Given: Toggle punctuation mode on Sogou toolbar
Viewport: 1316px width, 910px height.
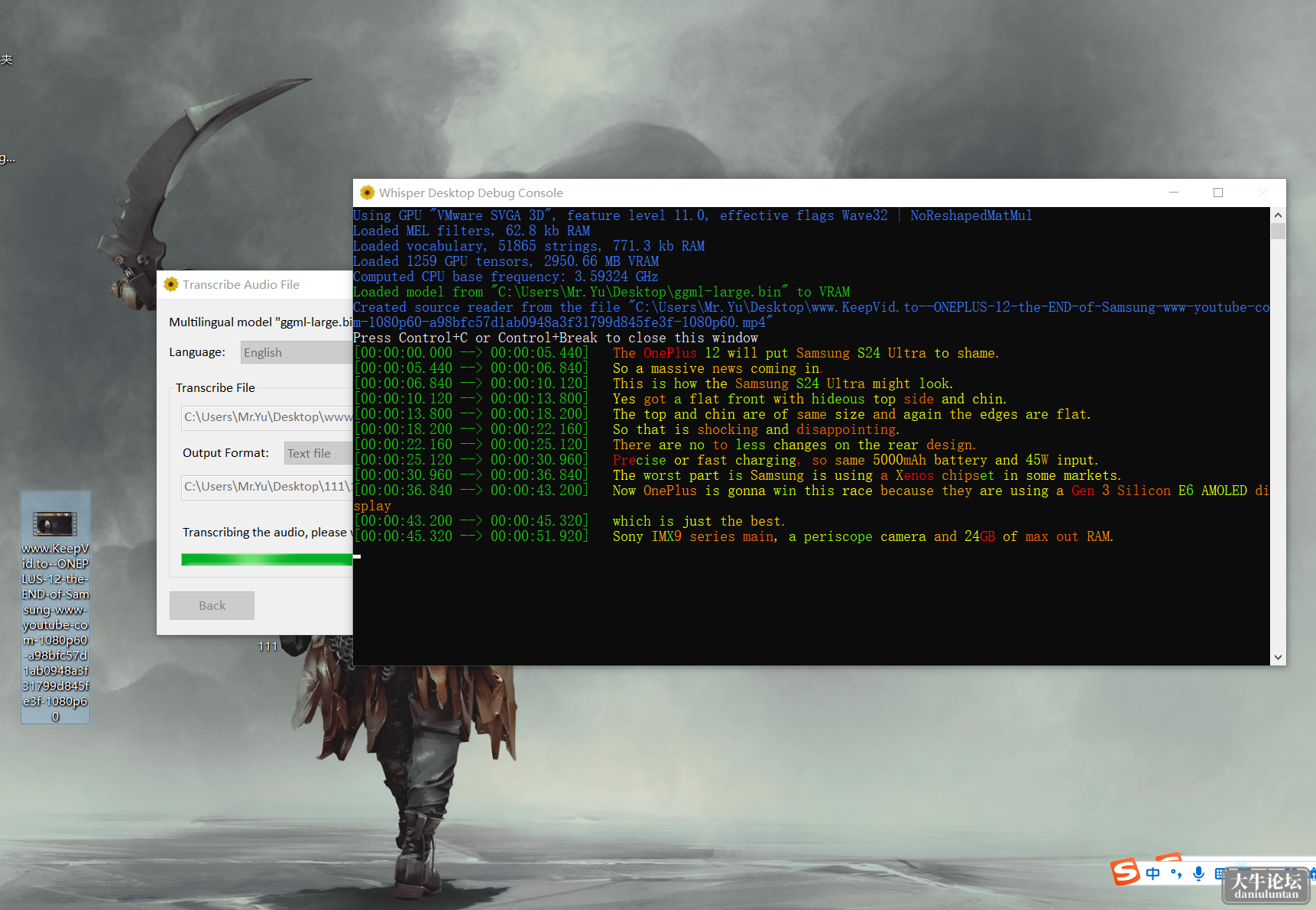Looking at the screenshot, I should point(1175,873).
